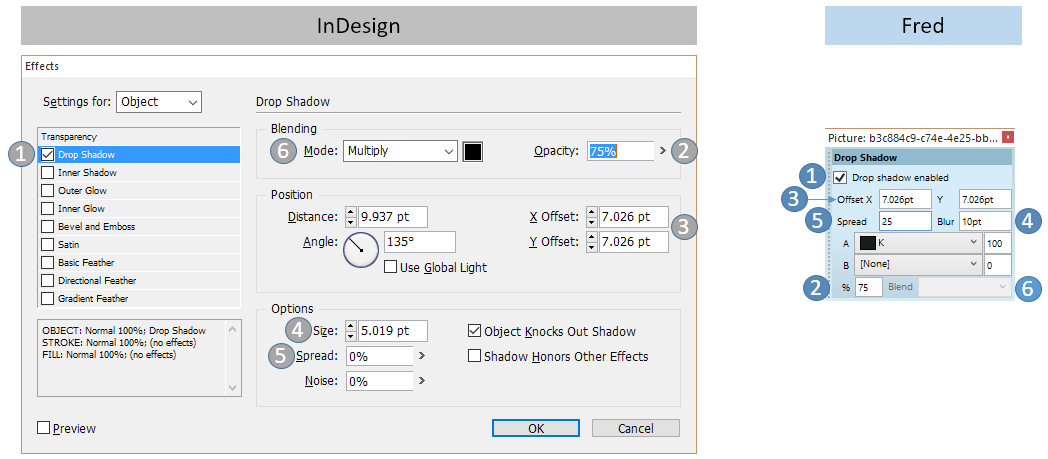Click the effects summary scrollbar
Image resolution: width=1048 pixels, height=459 pixels.
[232, 359]
